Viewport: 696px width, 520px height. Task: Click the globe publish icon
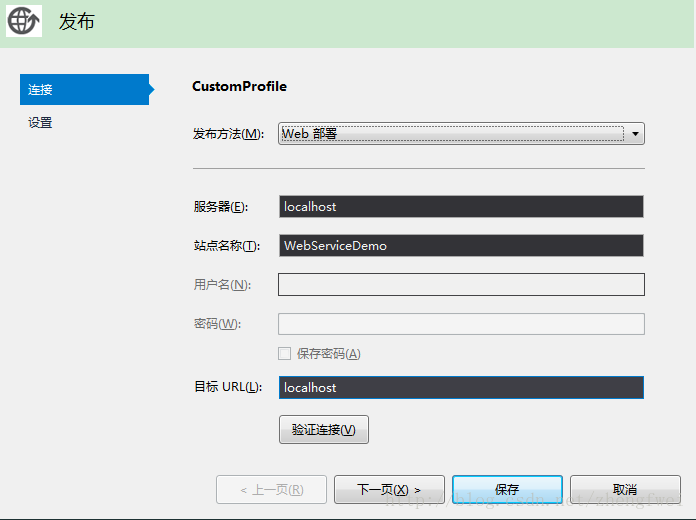[24, 21]
